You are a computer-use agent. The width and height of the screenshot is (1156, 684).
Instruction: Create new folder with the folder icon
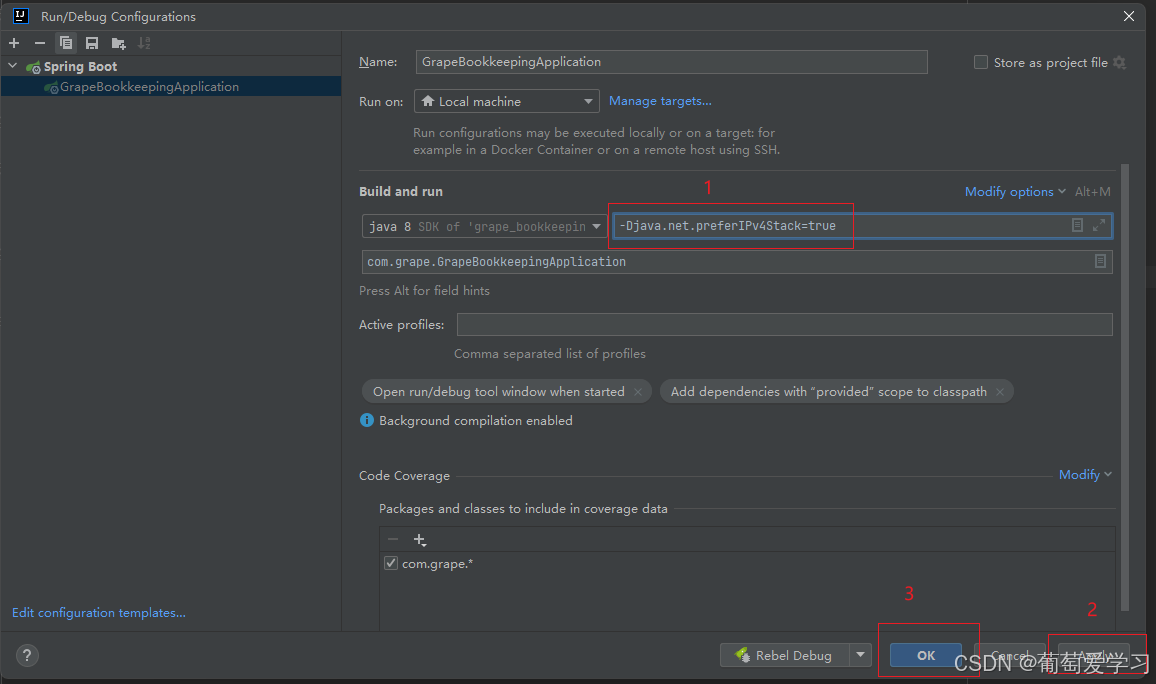click(x=118, y=43)
